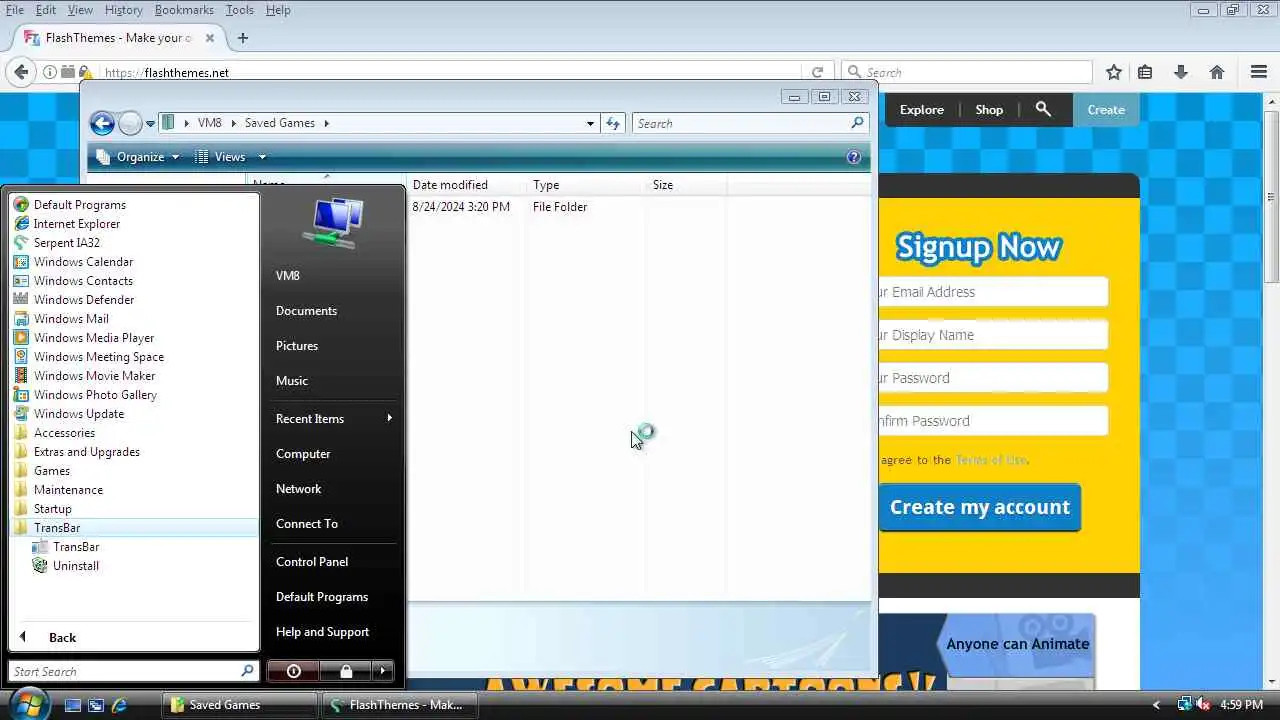
Task: Switch to Saved Games taskbar button
Action: (x=240, y=705)
